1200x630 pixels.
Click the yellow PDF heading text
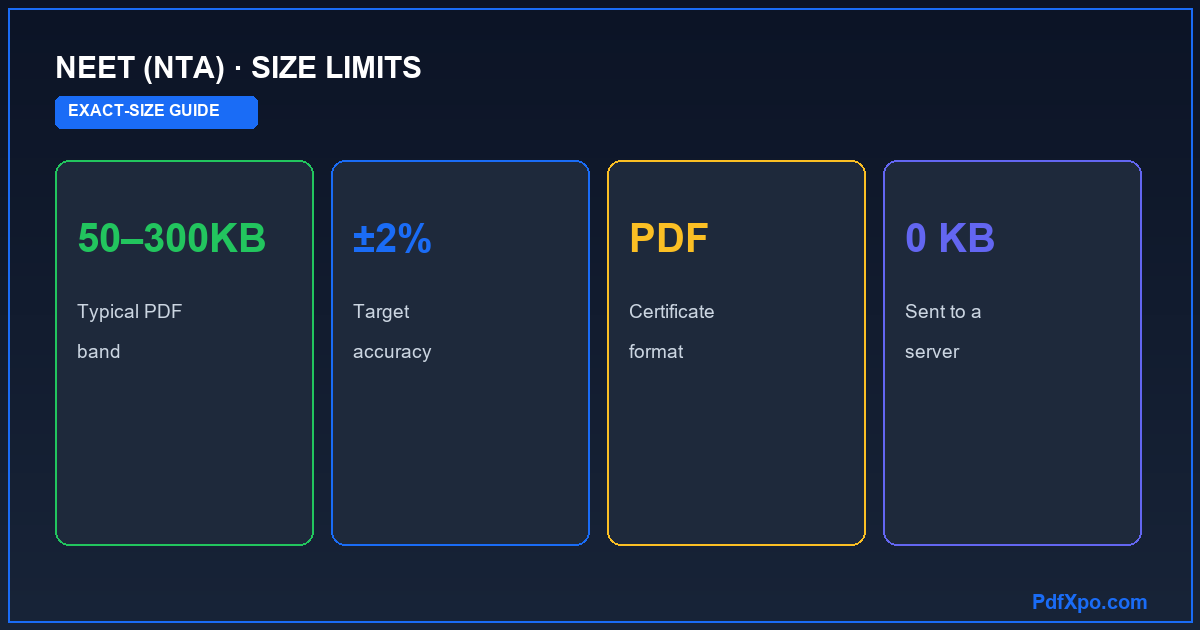(669, 239)
